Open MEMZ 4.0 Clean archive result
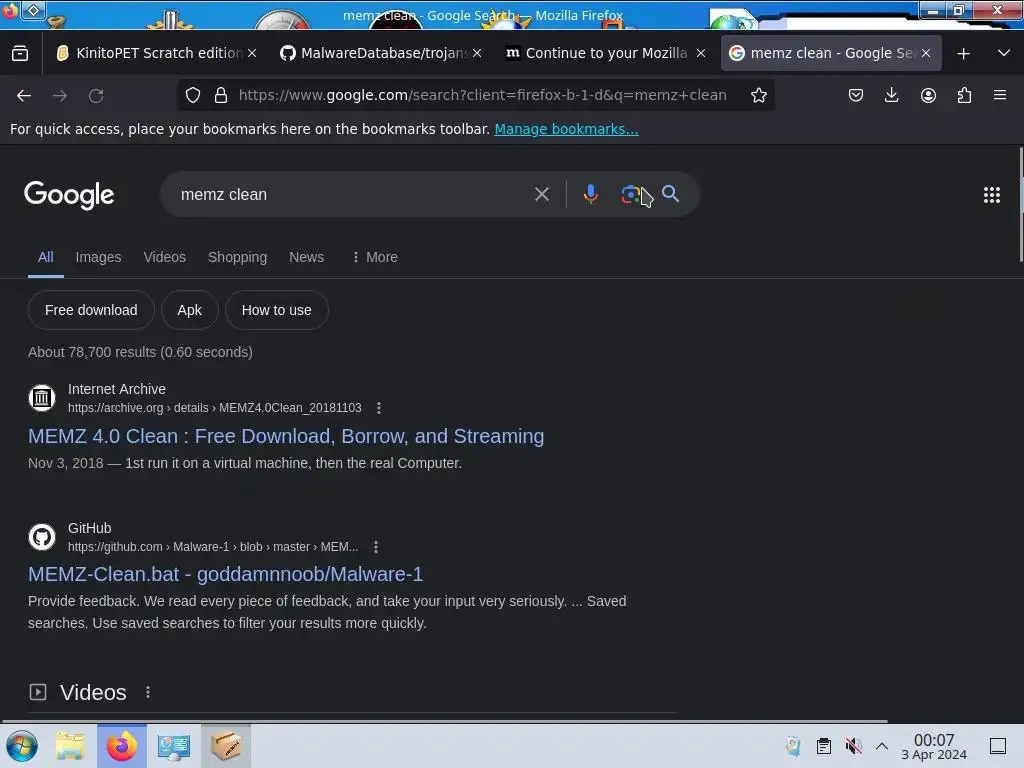 [x=286, y=436]
